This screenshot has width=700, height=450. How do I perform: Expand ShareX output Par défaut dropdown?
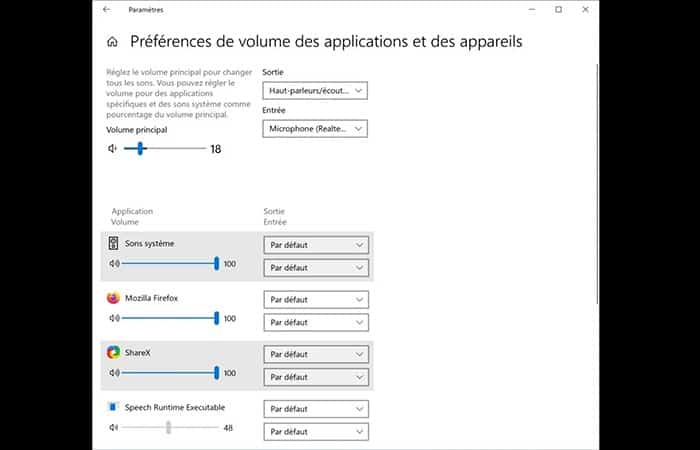(x=316, y=354)
